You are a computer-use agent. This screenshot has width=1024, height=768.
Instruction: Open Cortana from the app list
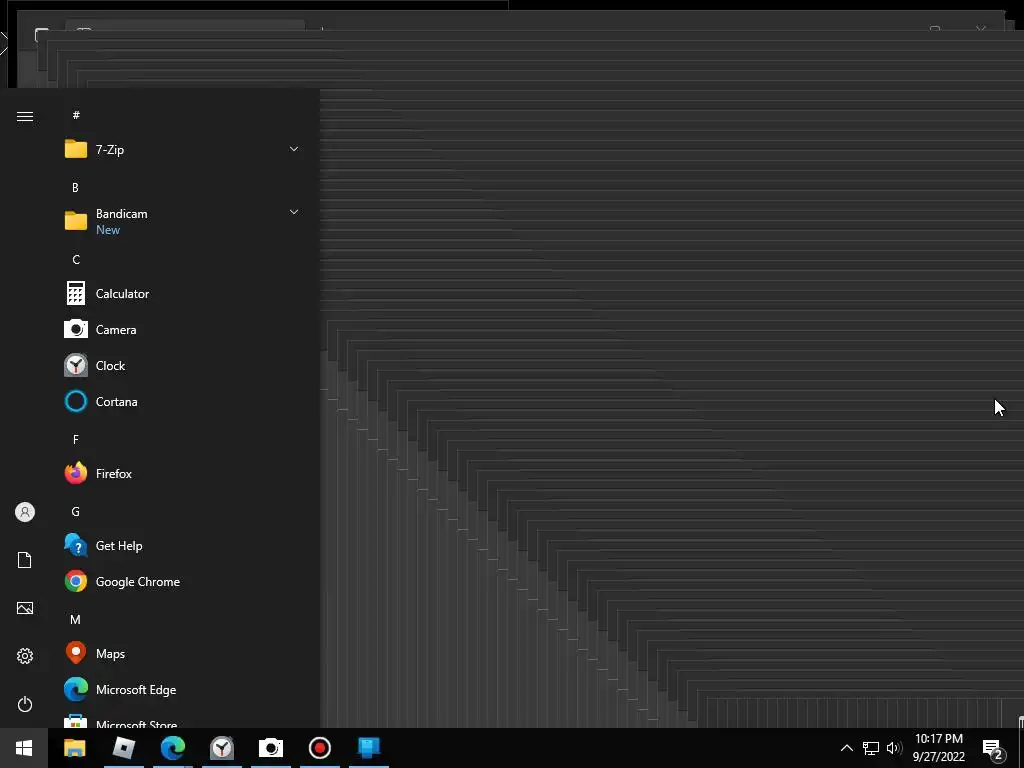(x=182, y=402)
